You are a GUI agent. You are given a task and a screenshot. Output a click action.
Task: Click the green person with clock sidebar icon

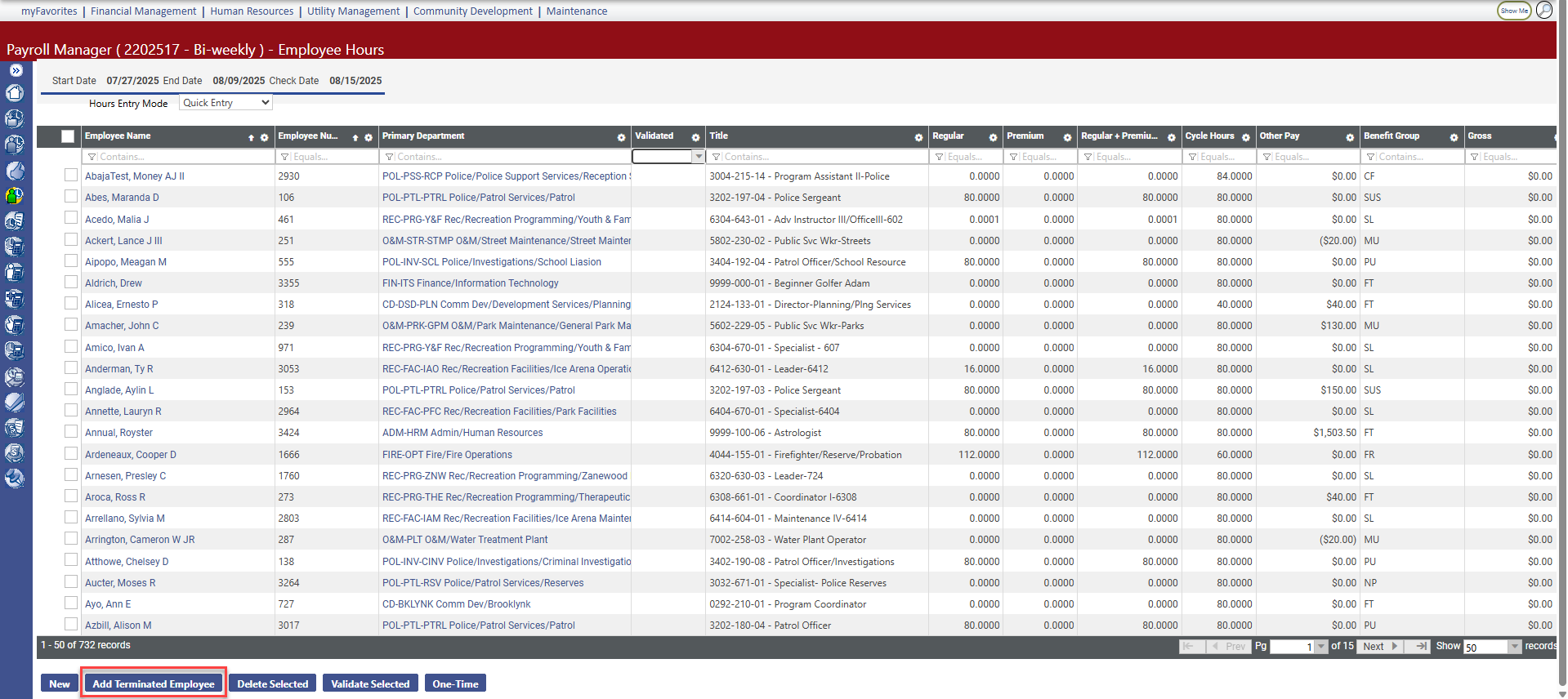[15, 196]
